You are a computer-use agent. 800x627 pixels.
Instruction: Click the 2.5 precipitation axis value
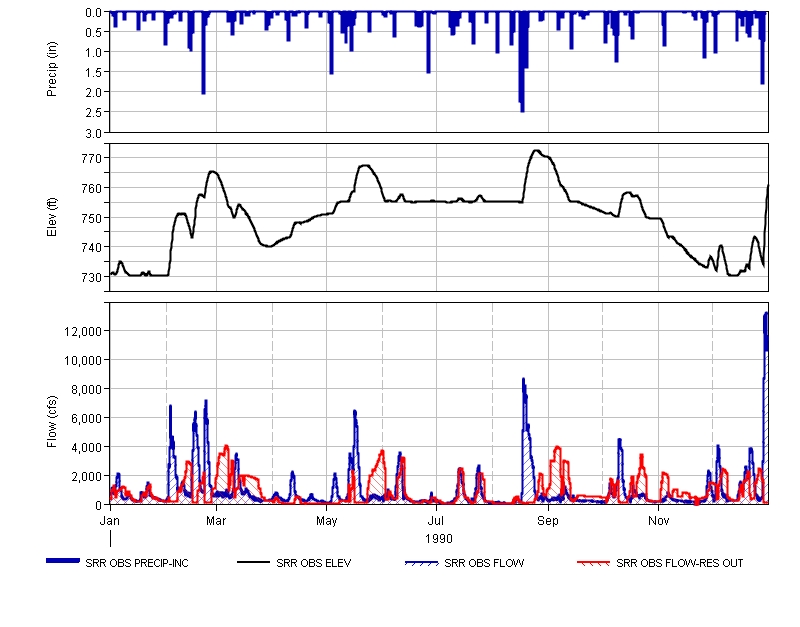point(93,112)
